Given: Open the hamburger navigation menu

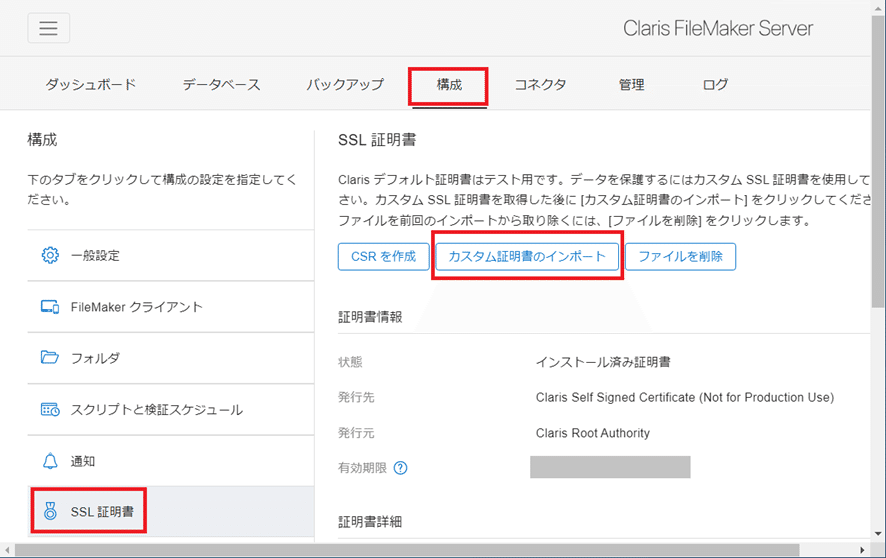Looking at the screenshot, I should [x=49, y=28].
